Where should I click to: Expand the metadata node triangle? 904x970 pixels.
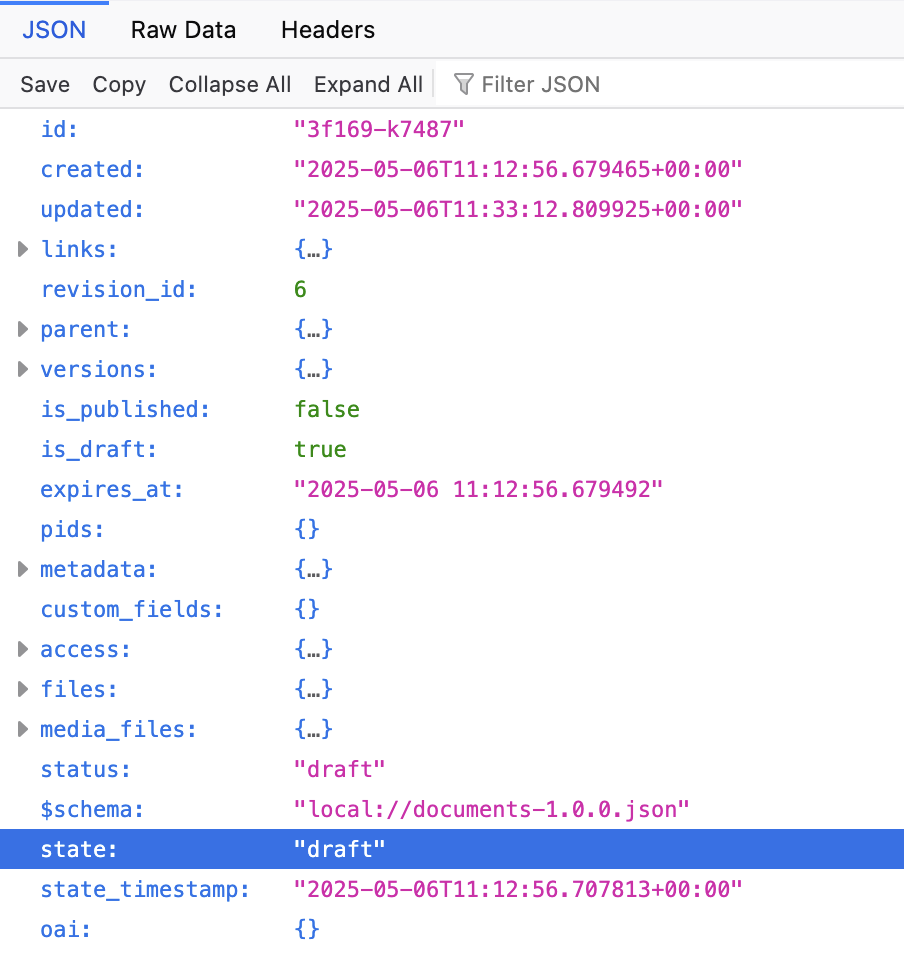(23, 569)
